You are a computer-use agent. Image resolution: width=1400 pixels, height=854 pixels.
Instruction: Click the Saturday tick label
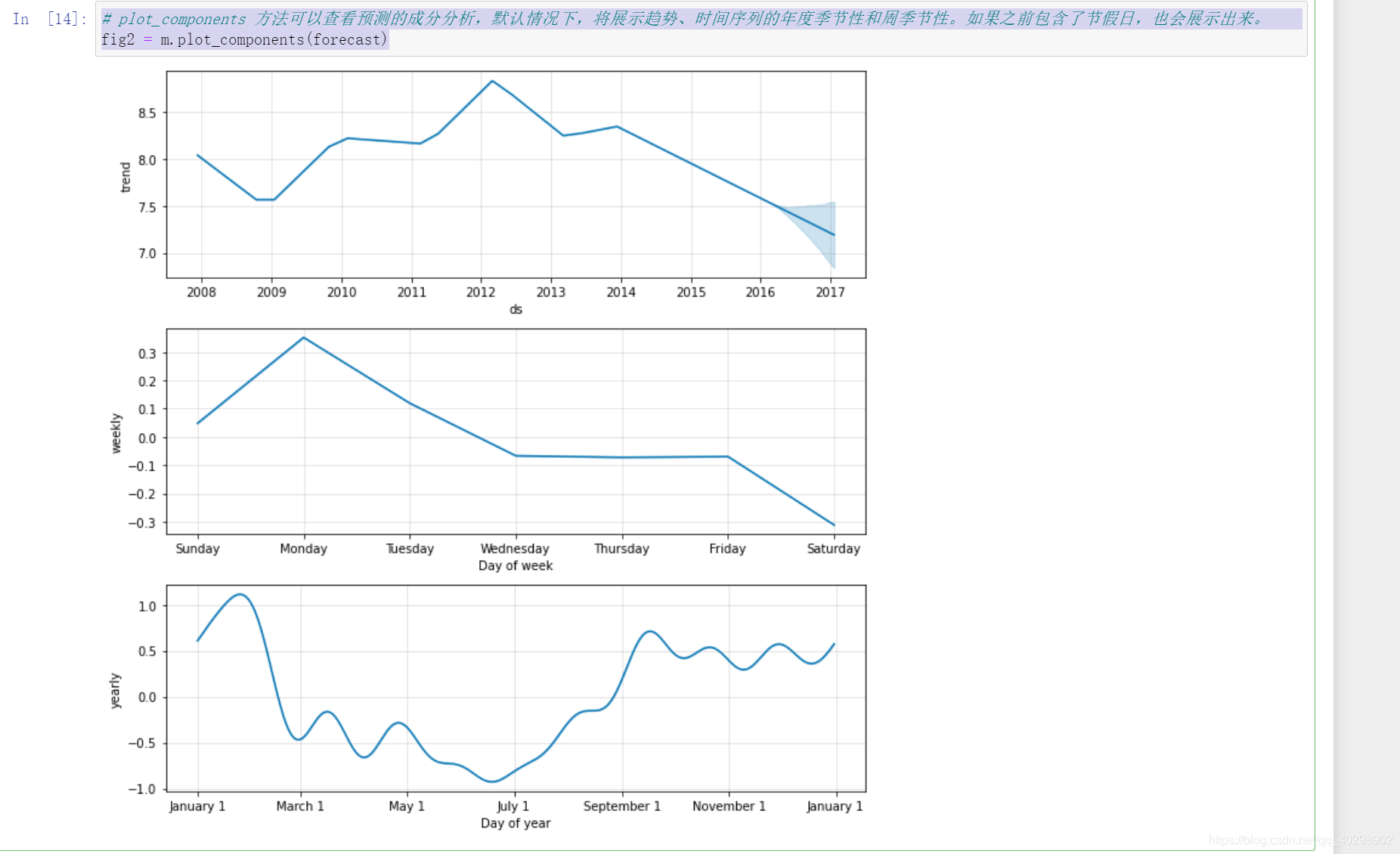click(x=834, y=549)
